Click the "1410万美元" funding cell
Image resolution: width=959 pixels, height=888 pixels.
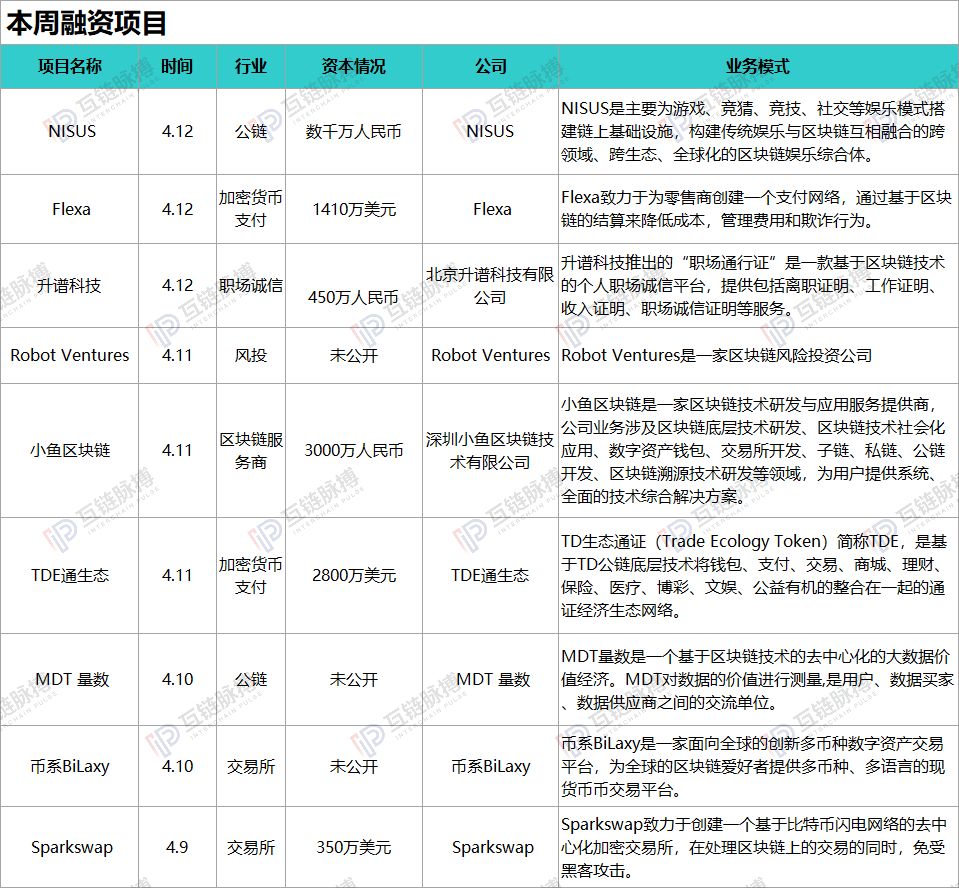pyautogui.click(x=354, y=209)
